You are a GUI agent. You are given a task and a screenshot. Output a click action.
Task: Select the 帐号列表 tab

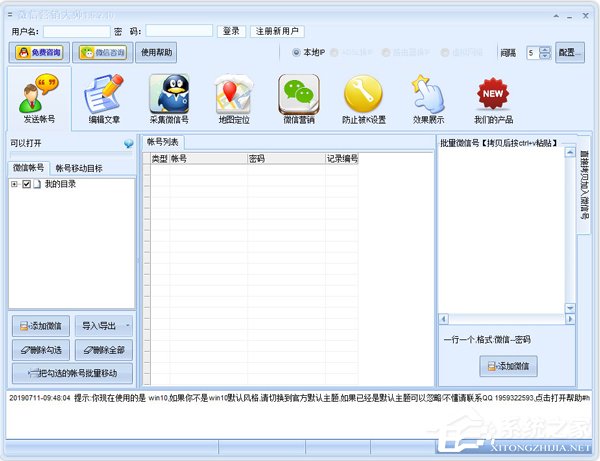tap(163, 142)
